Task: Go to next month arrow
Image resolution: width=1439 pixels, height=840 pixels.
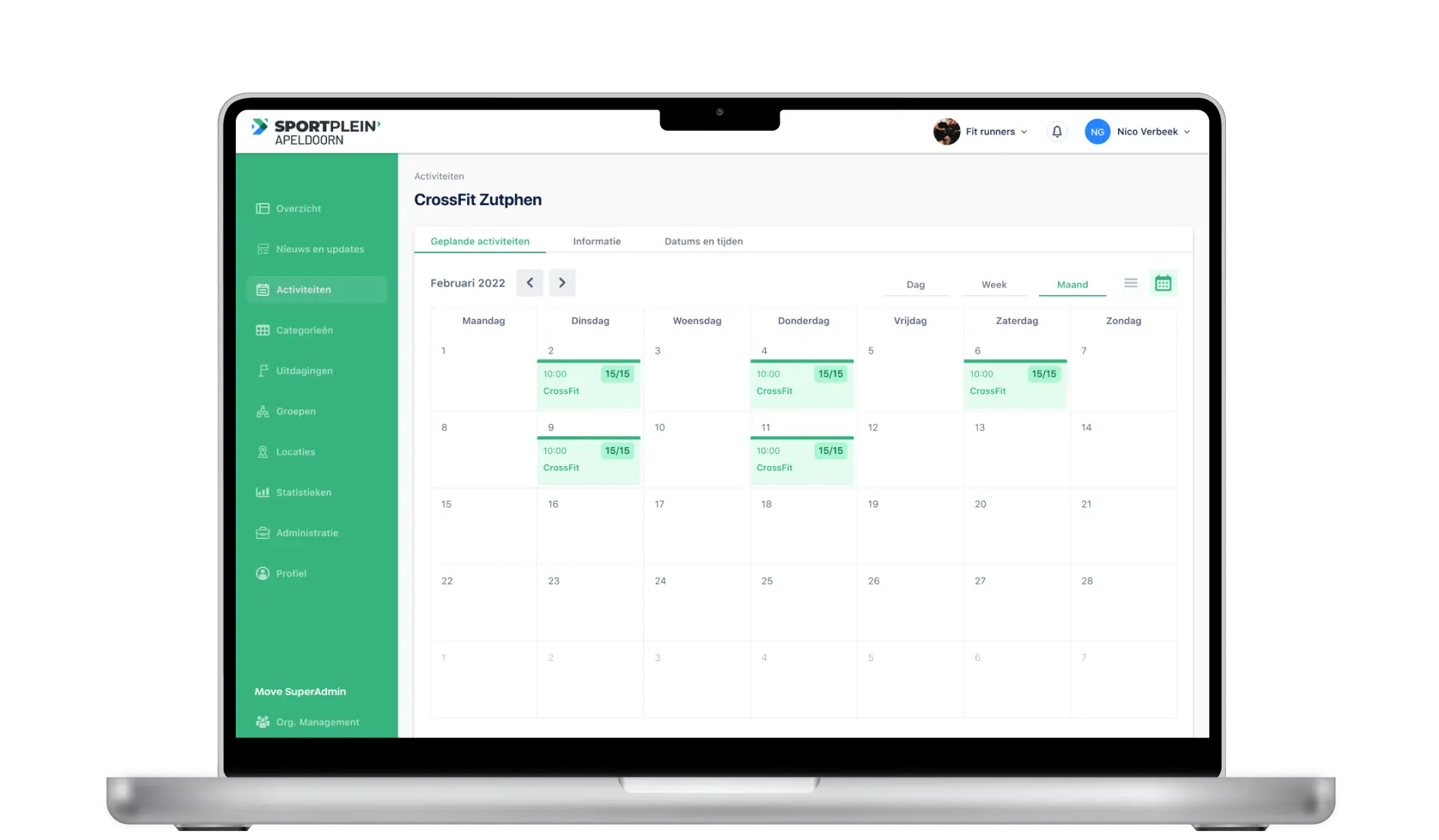Action: click(x=562, y=283)
